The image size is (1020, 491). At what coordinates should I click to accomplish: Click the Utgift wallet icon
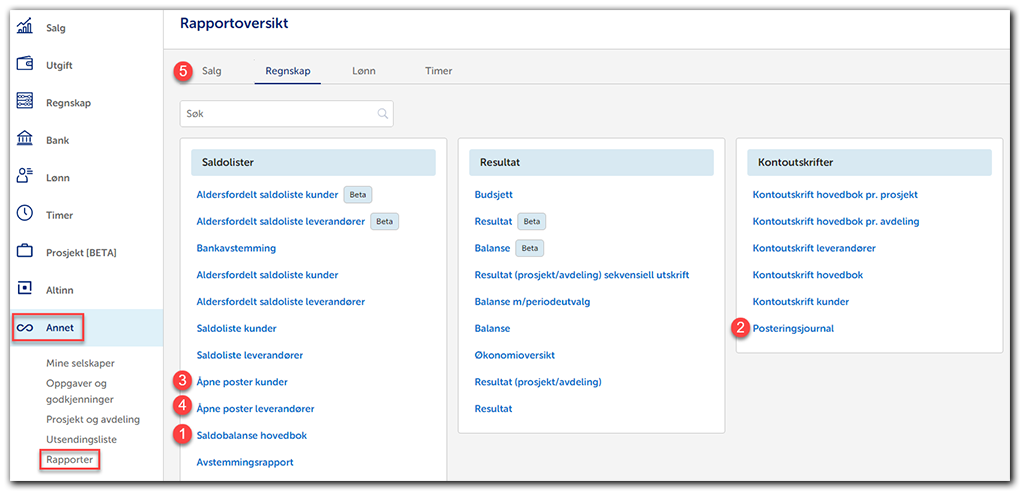[26, 65]
